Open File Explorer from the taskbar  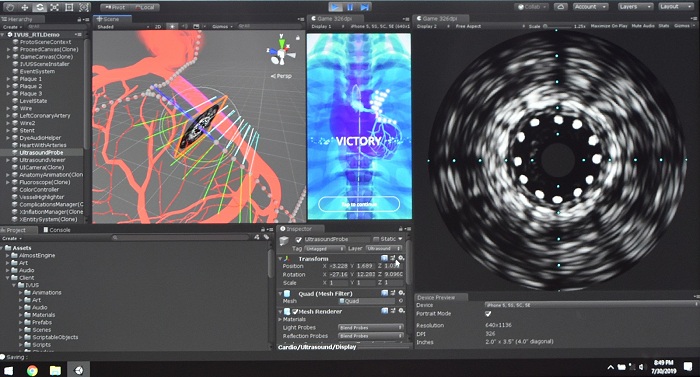(x=55, y=370)
